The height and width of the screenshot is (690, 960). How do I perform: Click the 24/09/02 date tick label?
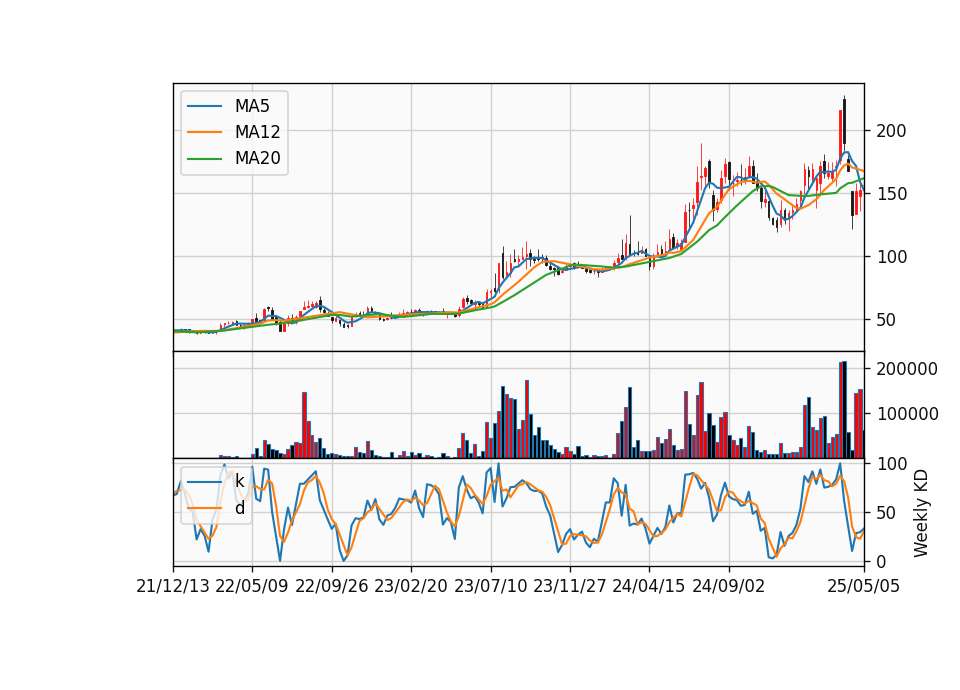(729, 586)
